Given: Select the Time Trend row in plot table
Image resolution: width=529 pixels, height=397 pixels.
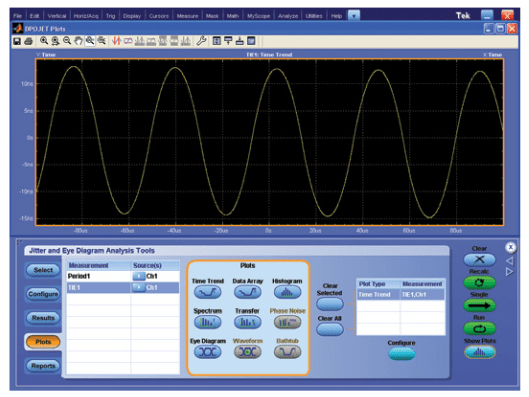Looking at the screenshot, I should click(x=401, y=294).
